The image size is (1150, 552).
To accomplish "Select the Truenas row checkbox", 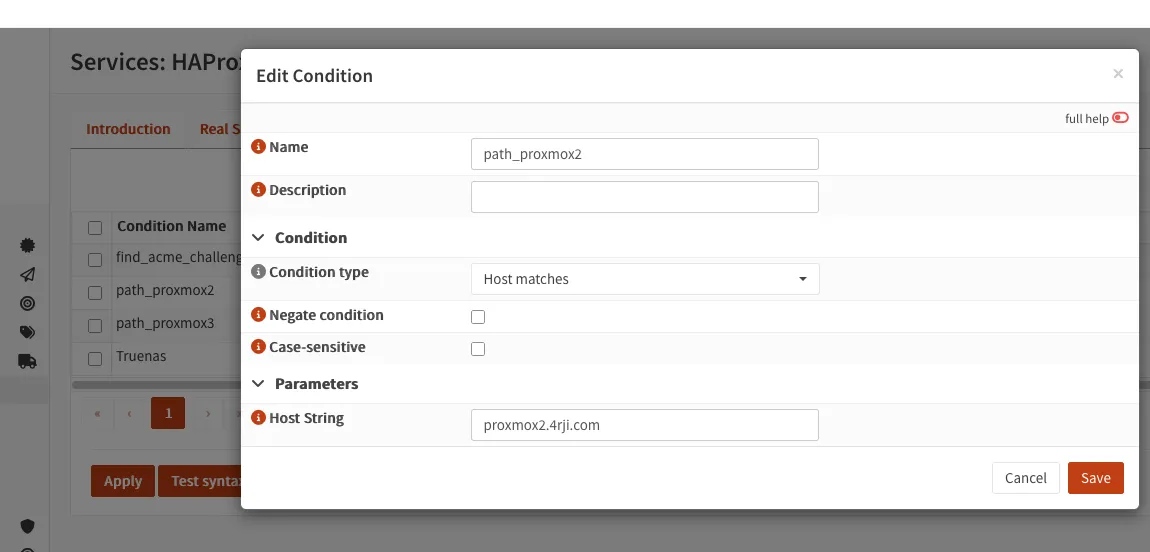I will click(95, 358).
